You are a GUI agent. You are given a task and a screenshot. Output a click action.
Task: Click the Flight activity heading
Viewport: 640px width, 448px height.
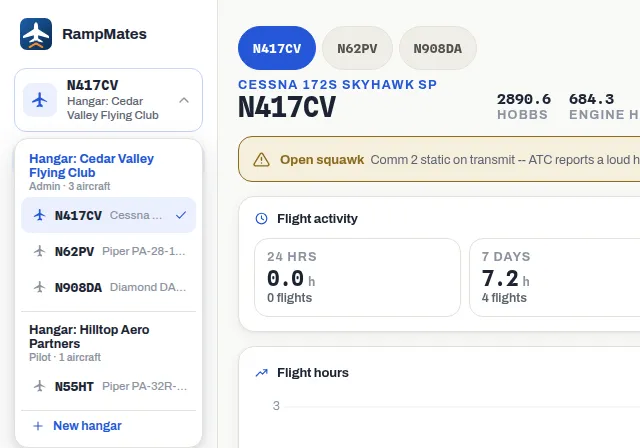tap(317, 219)
